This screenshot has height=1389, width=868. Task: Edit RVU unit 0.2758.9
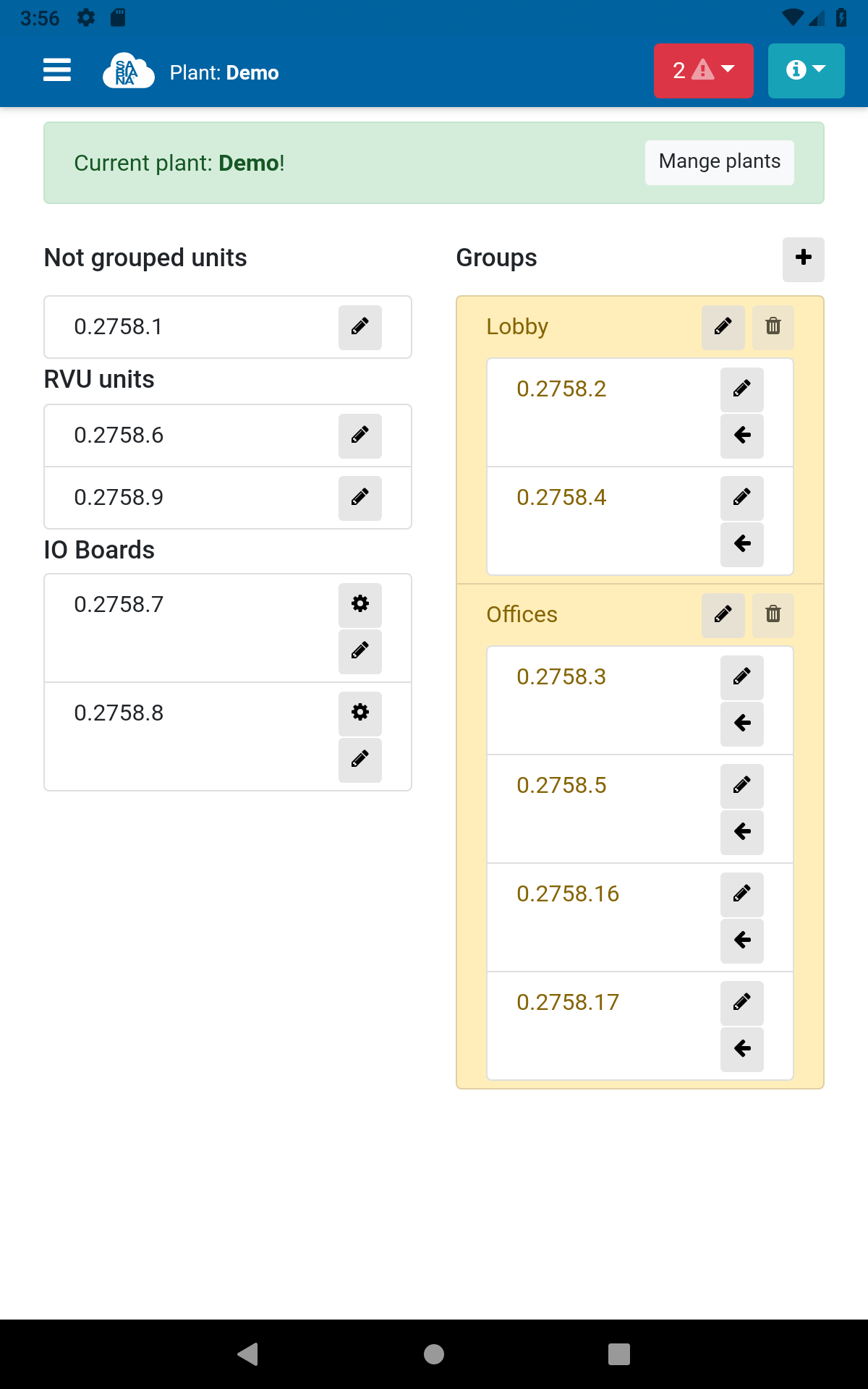click(x=359, y=498)
